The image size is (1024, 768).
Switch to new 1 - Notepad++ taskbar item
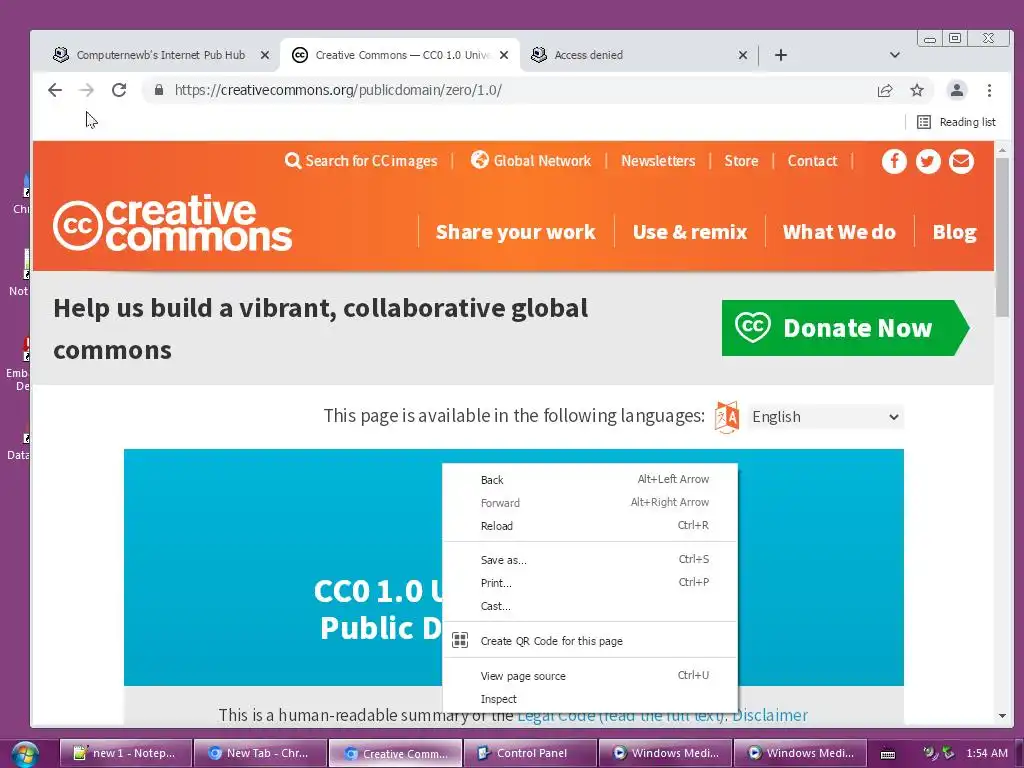(126, 753)
